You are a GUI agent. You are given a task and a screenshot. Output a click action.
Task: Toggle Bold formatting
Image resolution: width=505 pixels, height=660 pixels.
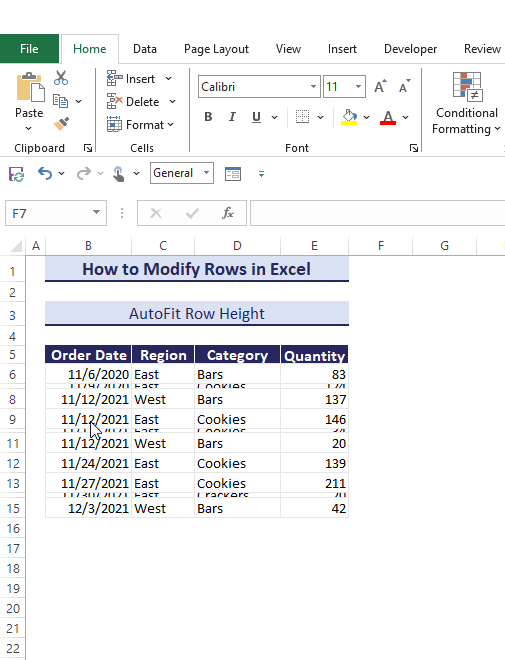[x=208, y=117]
